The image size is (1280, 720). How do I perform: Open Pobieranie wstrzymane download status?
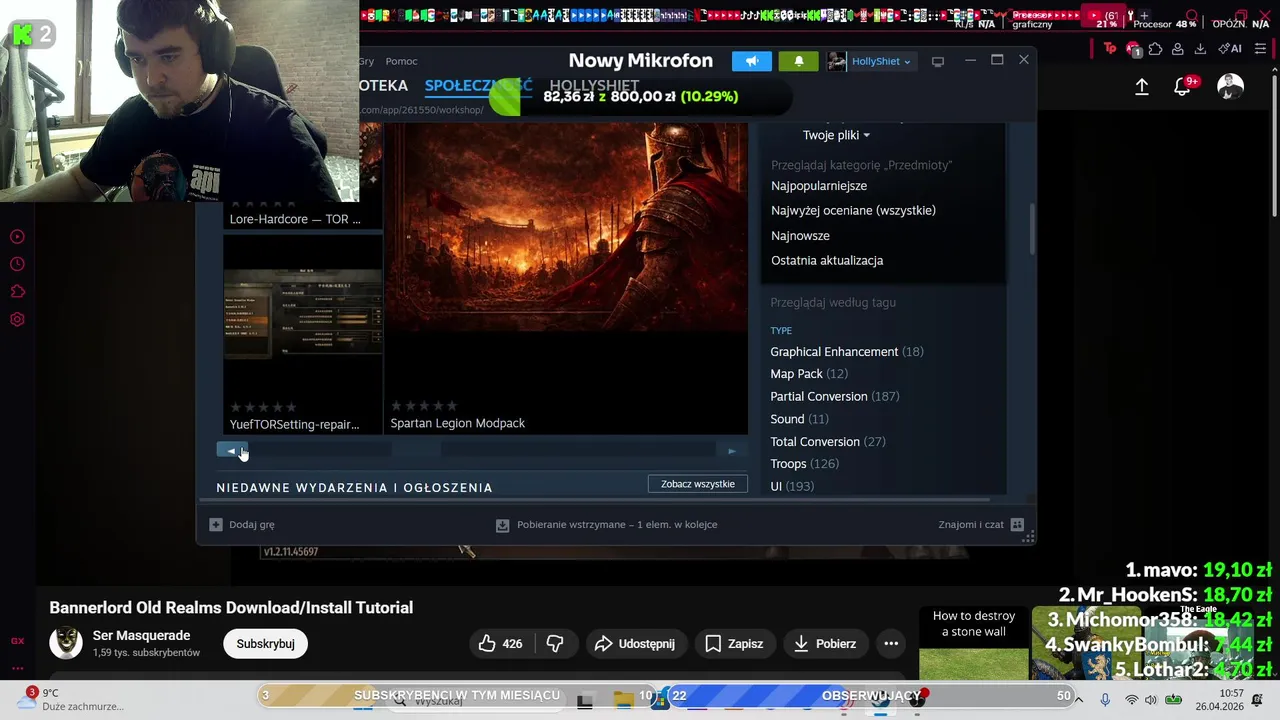click(607, 524)
